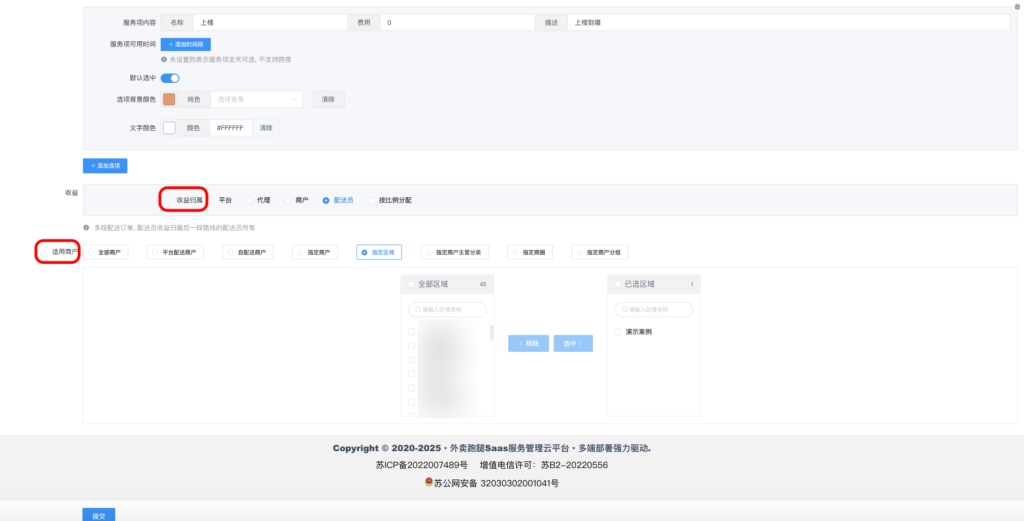1024x521 pixels.
Task: Click the police badge icon in footer
Action: (428, 482)
